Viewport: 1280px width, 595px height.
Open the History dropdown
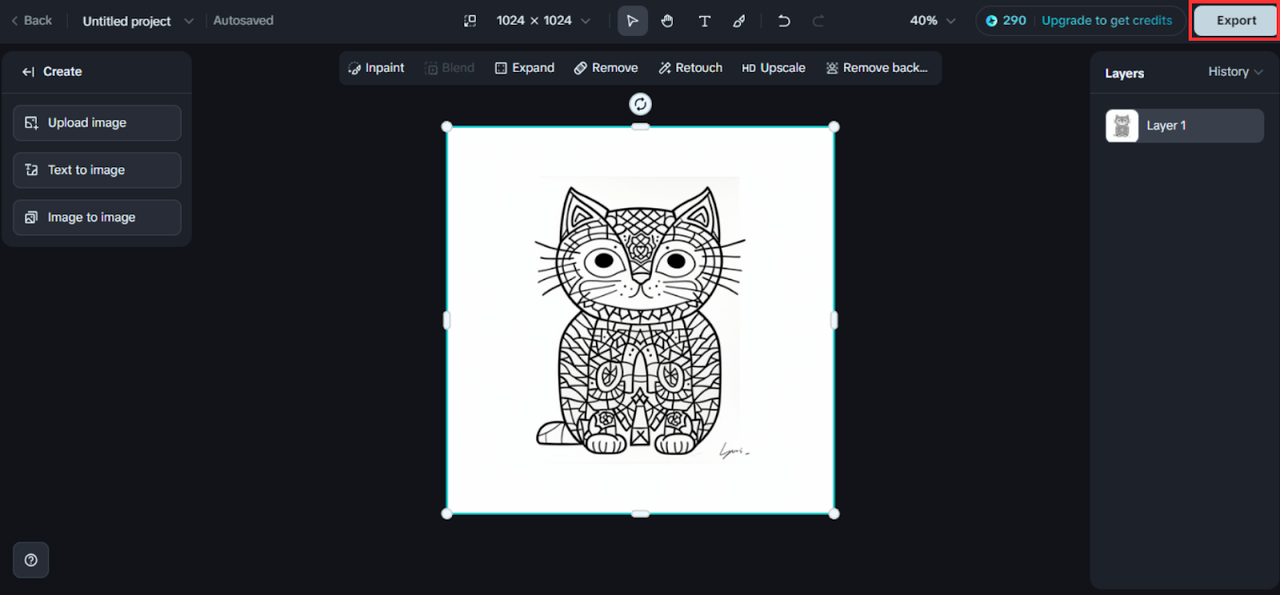(1235, 72)
